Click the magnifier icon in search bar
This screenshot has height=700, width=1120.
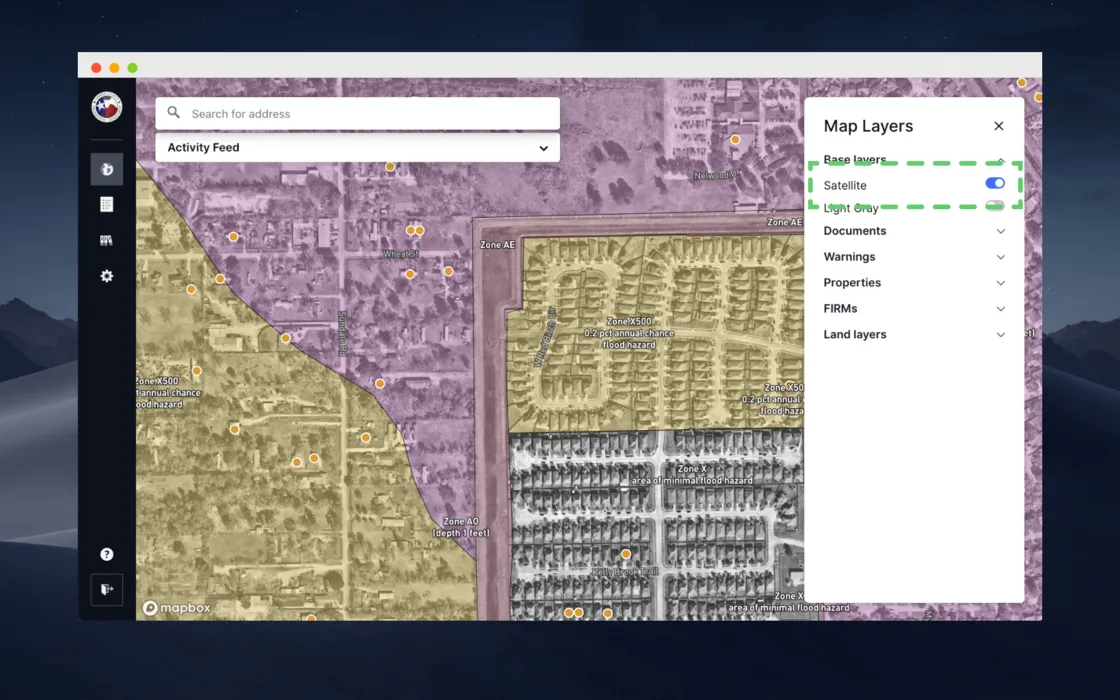pyautogui.click(x=174, y=113)
